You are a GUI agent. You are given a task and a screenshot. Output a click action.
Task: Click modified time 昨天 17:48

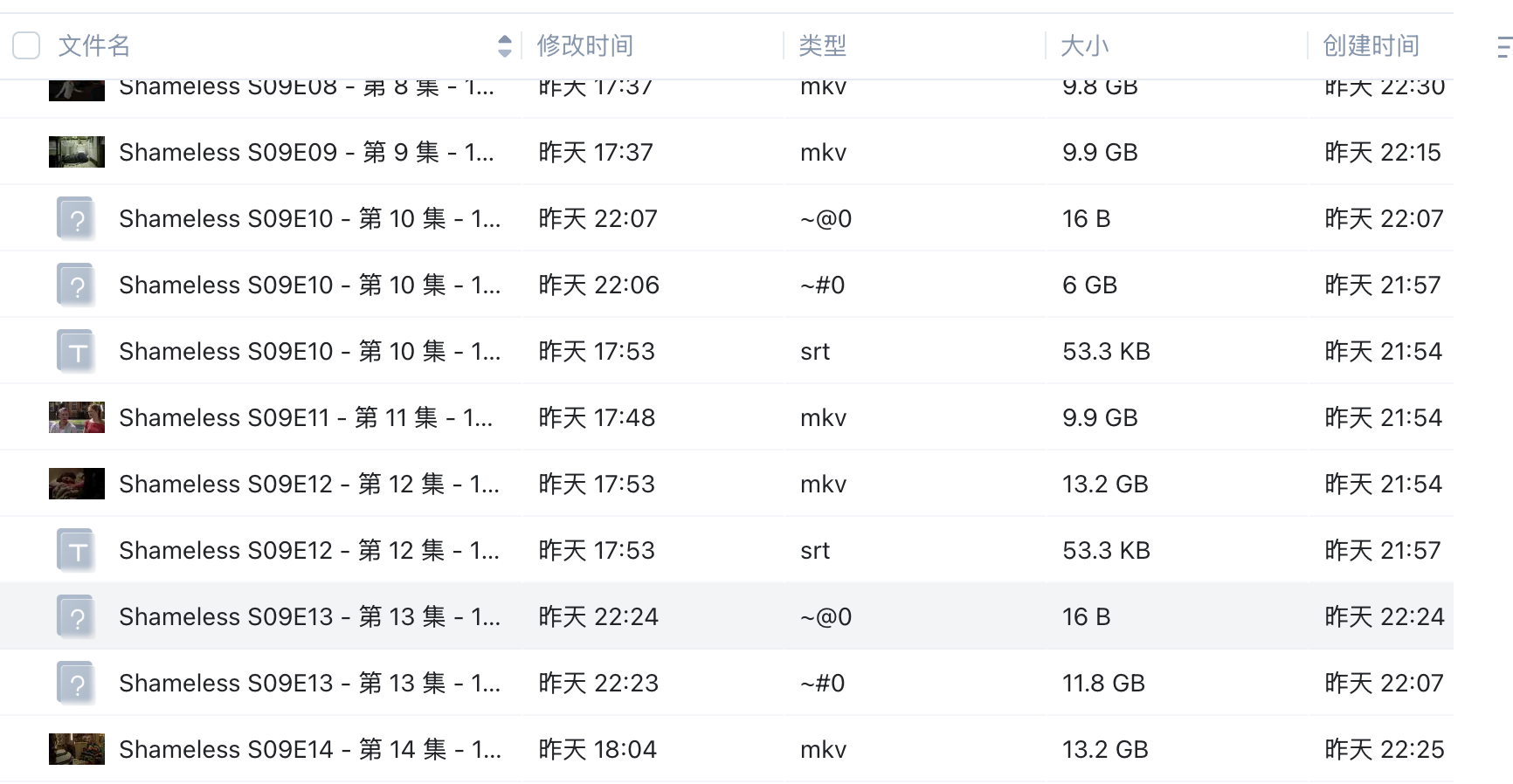coord(597,417)
